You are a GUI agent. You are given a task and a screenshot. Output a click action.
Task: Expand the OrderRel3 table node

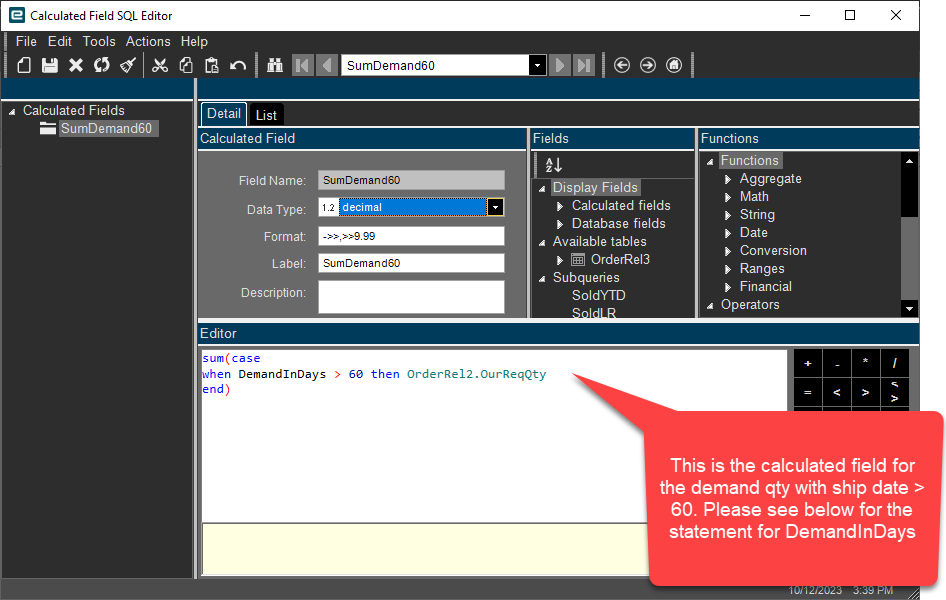tap(560, 261)
